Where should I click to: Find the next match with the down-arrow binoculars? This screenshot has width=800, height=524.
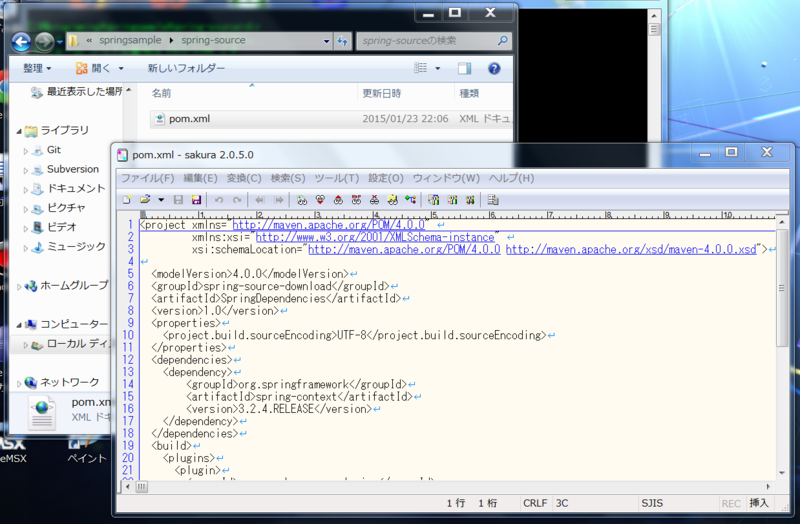tap(320, 199)
